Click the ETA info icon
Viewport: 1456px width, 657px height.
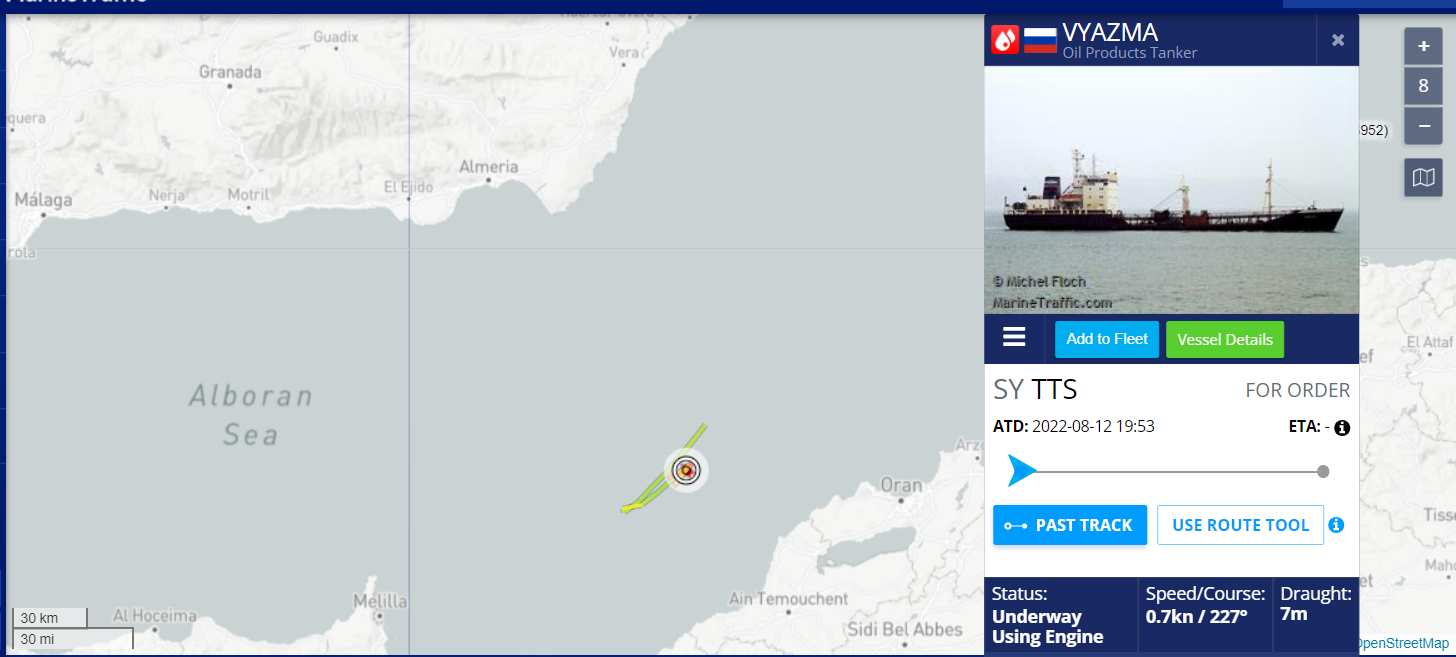click(x=1342, y=428)
